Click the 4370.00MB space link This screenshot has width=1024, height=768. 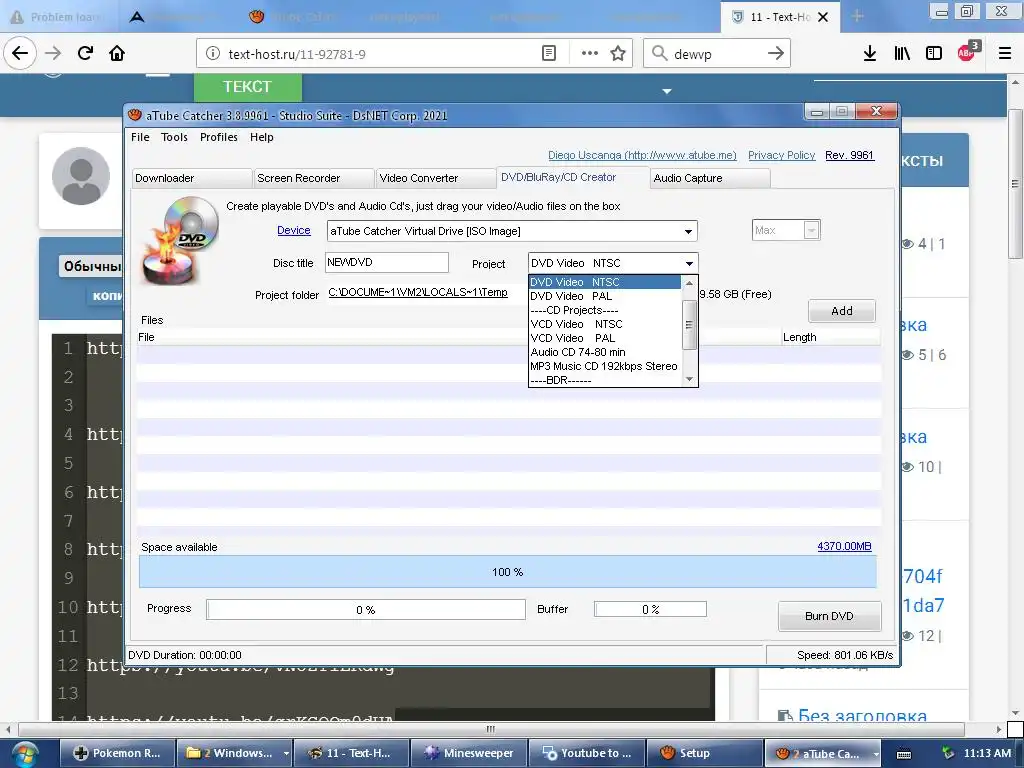(x=844, y=546)
